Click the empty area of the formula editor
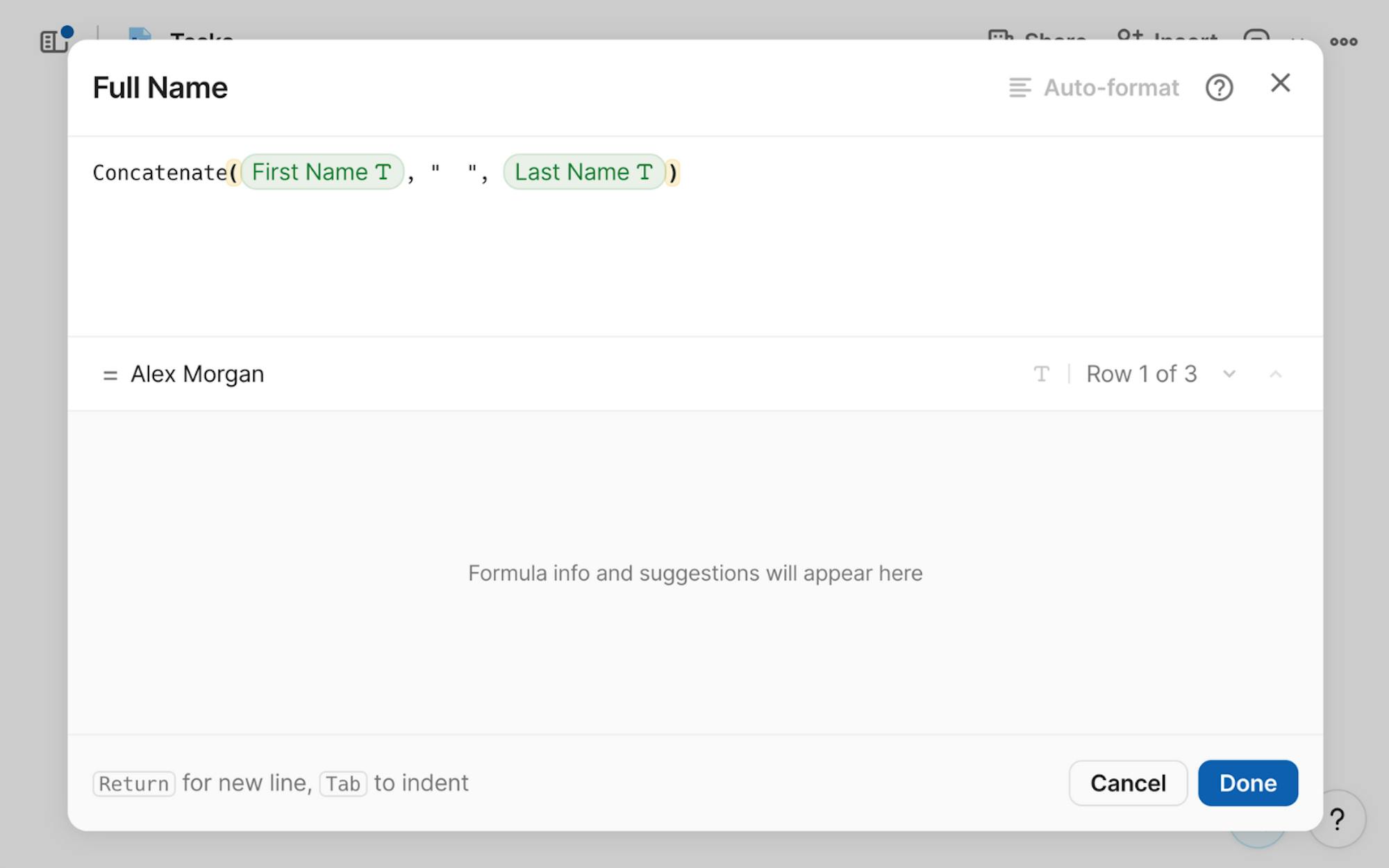Screen dimensions: 1389x868 click(694, 271)
